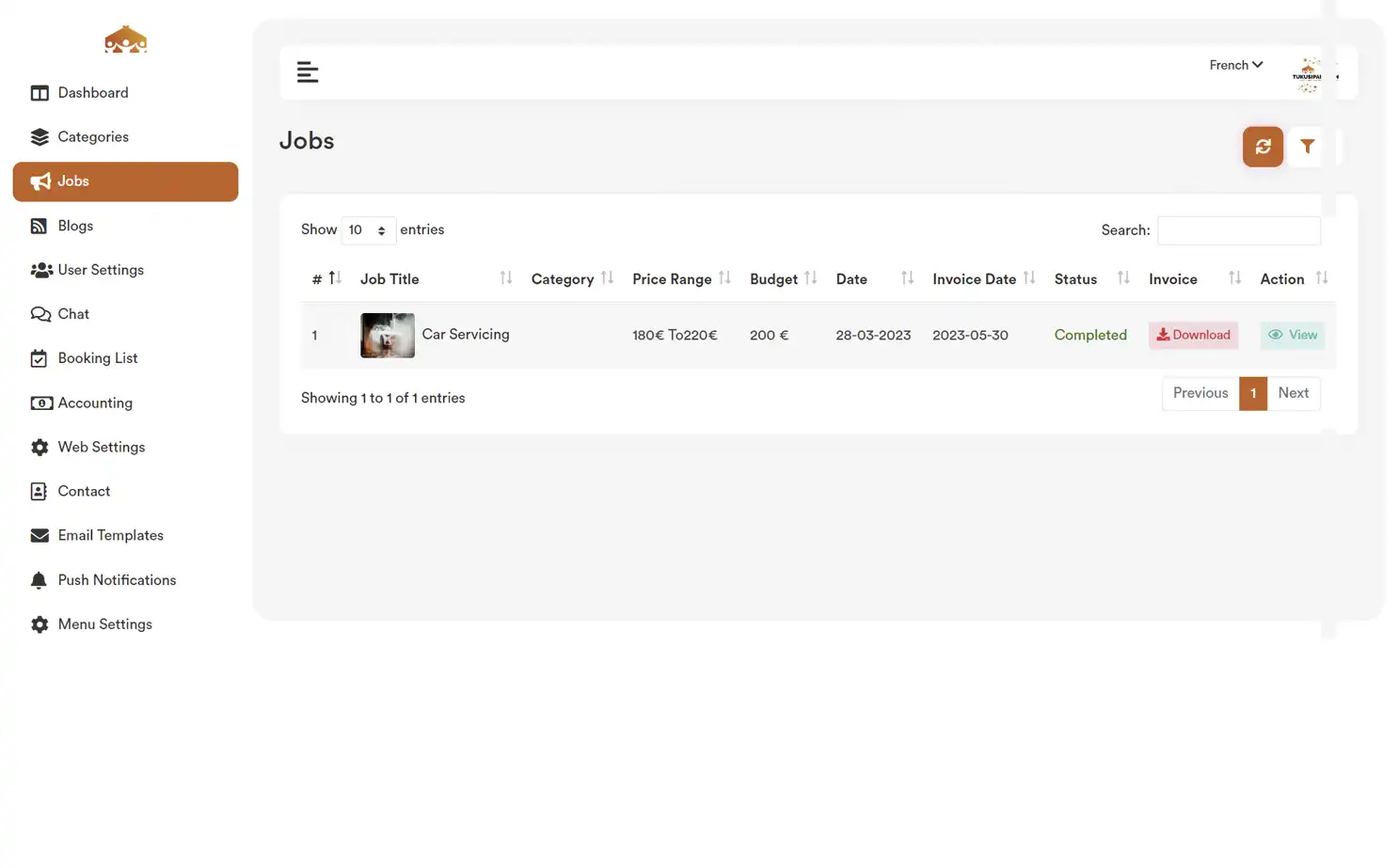Select Jobs in the sidebar
Screen dimensions: 1399x868
click(73, 181)
